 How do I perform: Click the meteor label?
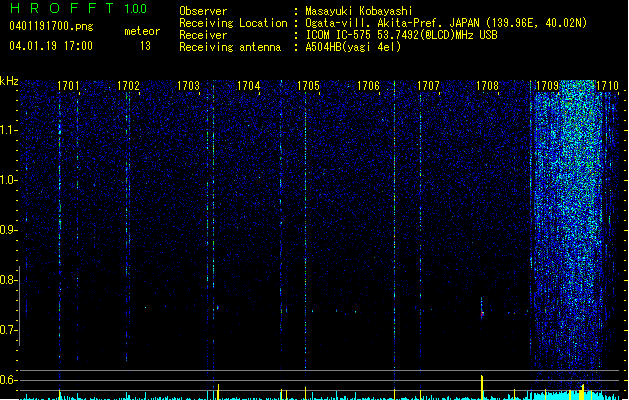(x=142, y=31)
